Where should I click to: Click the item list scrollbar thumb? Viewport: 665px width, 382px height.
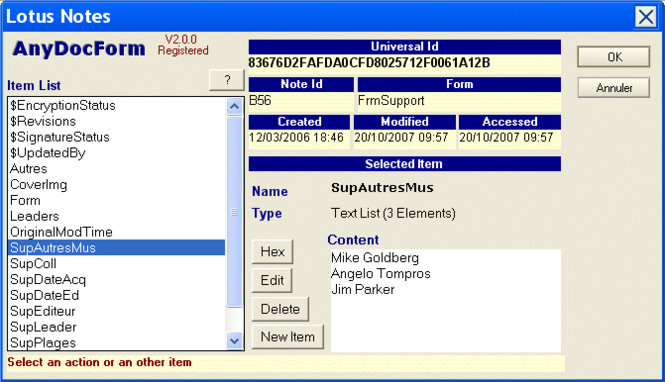tap(235, 211)
